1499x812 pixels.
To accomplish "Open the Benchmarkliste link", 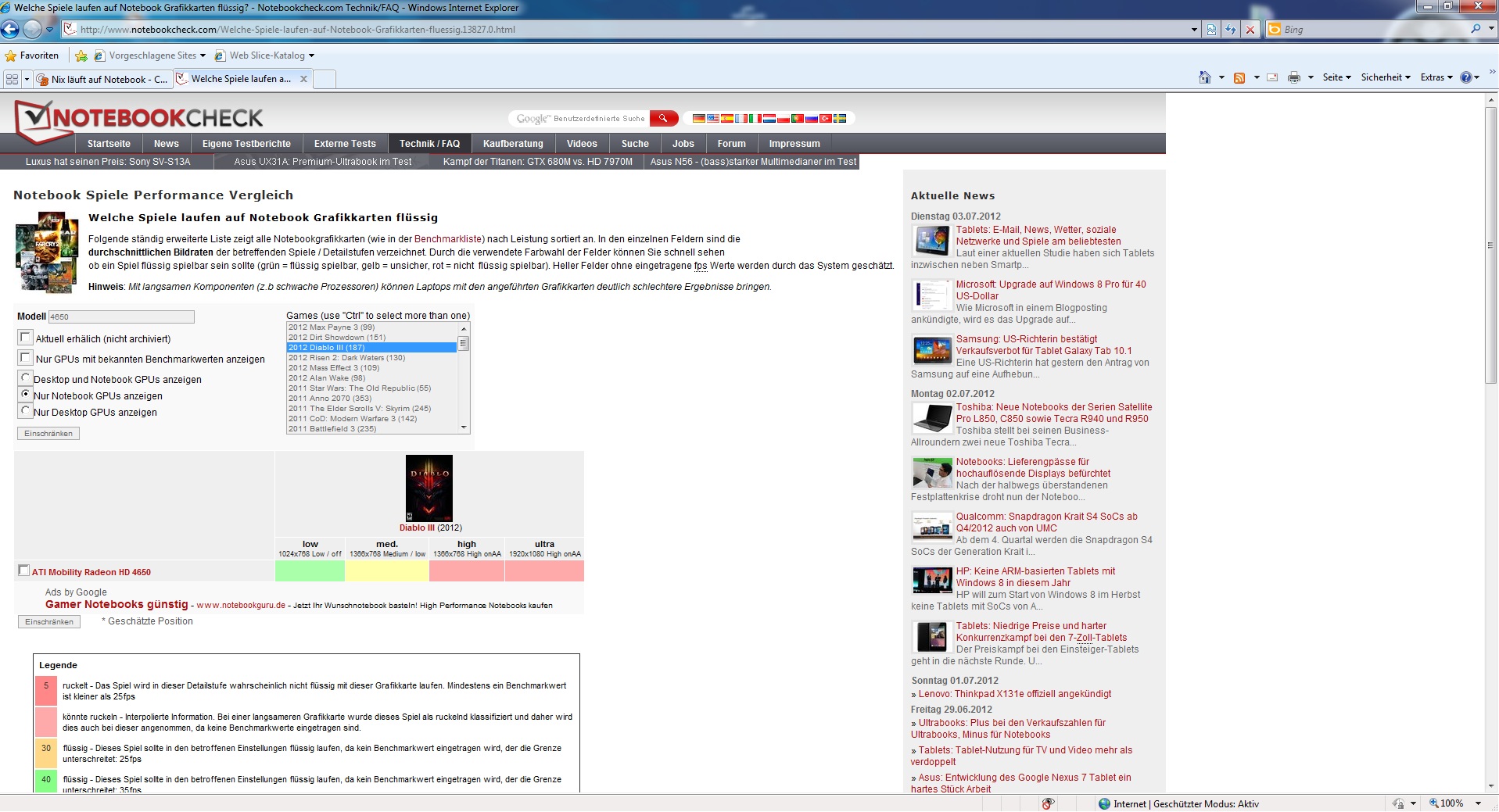I will coord(448,239).
